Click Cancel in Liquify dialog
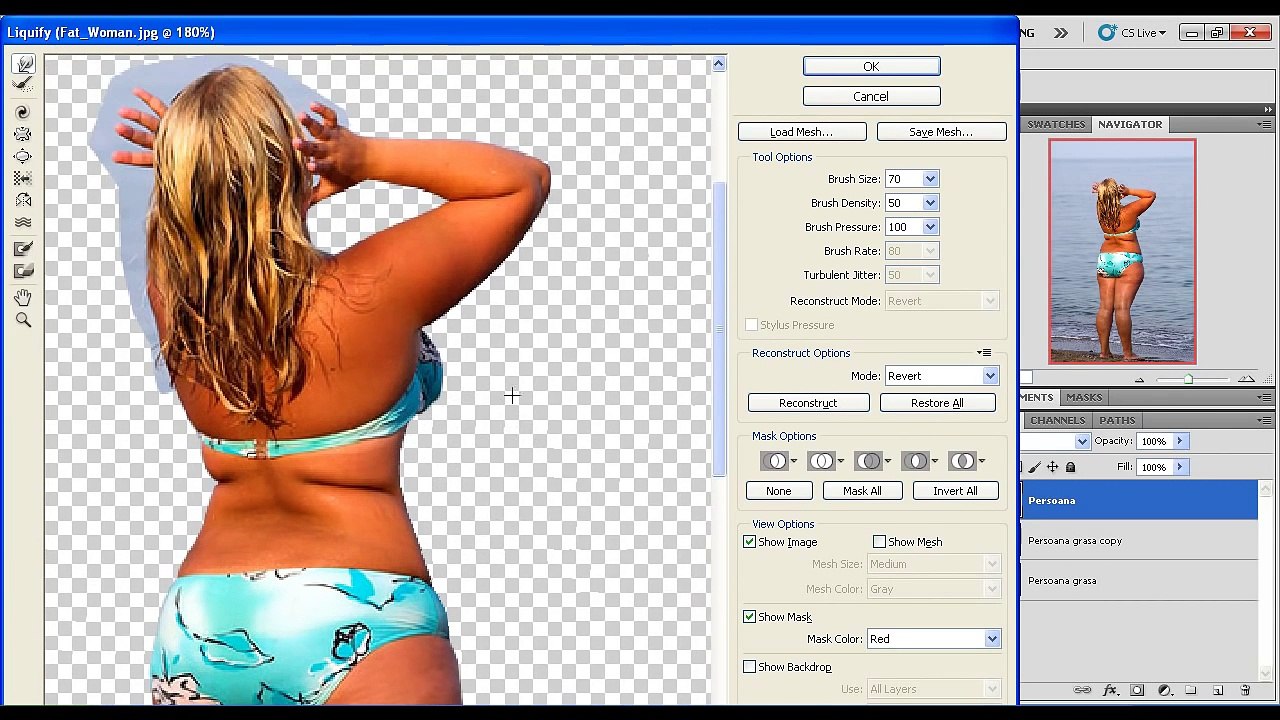 [871, 96]
